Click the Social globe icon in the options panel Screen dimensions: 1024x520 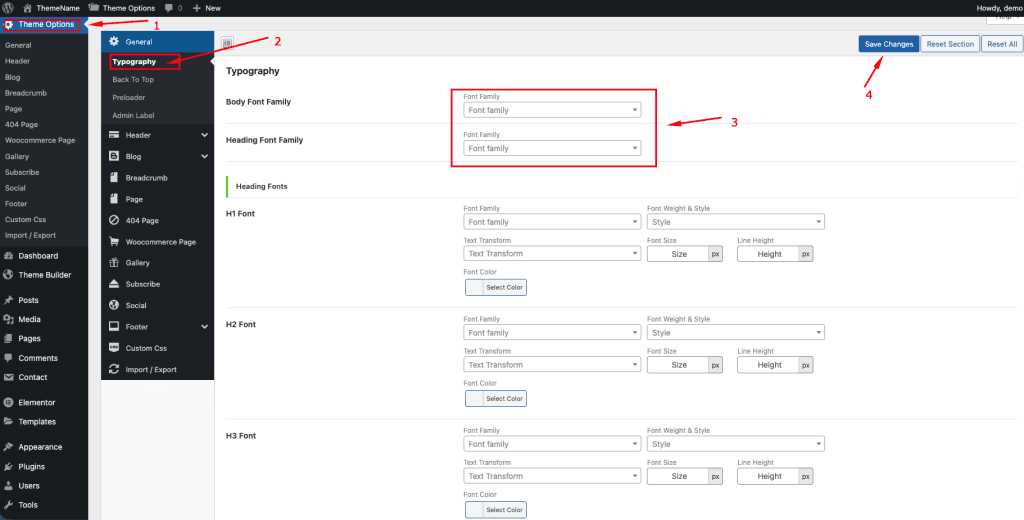114,305
